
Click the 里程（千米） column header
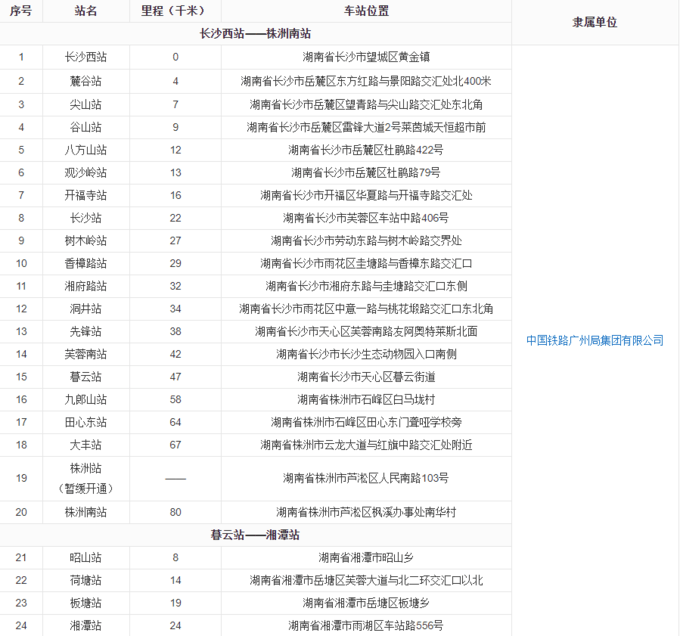pyautogui.click(x=175, y=10)
